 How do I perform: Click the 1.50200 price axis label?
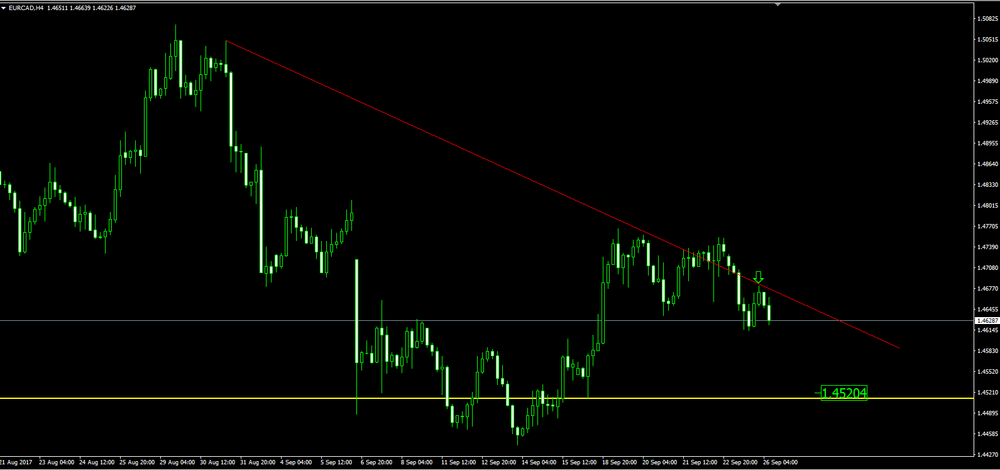pos(986,60)
